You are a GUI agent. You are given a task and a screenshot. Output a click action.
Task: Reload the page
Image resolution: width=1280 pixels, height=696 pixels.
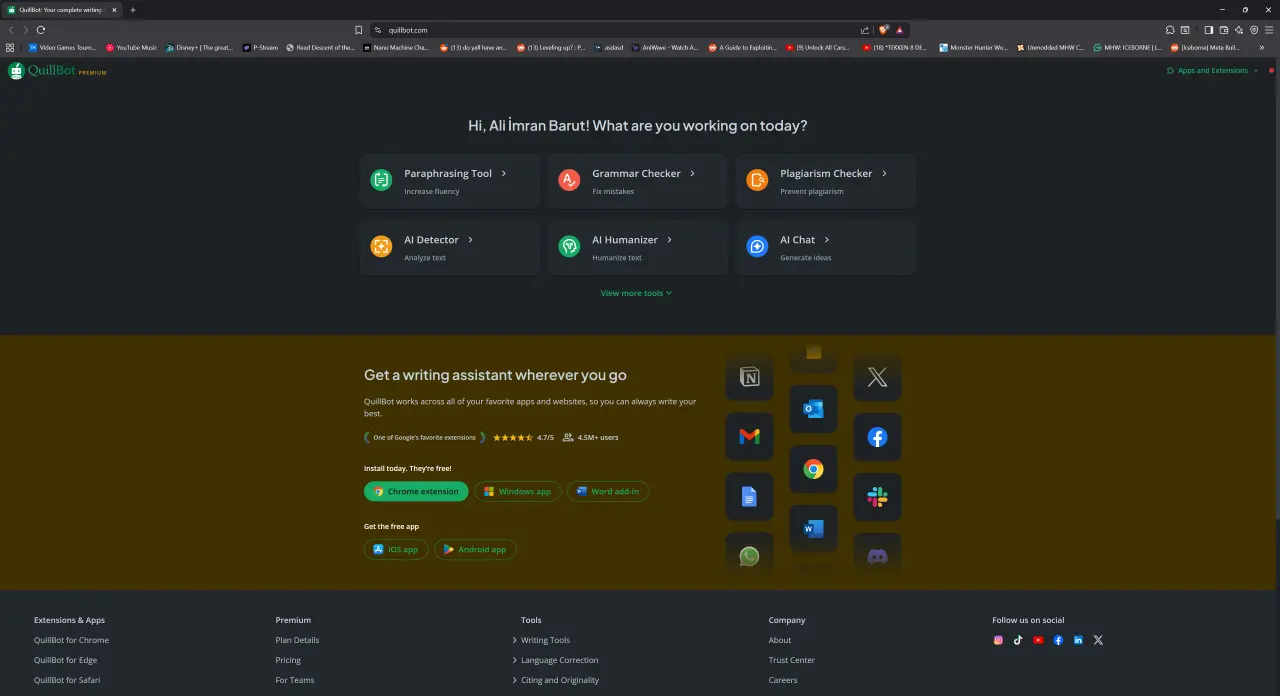coord(41,30)
